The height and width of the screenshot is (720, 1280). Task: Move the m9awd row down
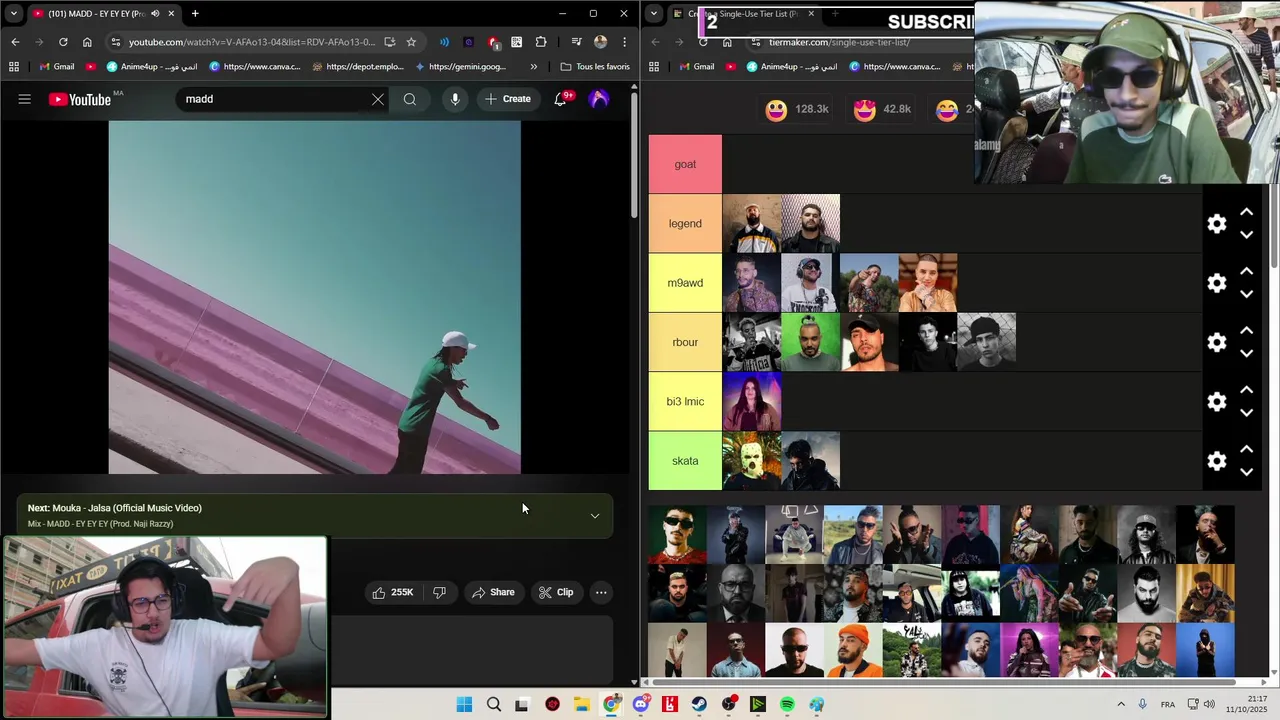click(1247, 294)
